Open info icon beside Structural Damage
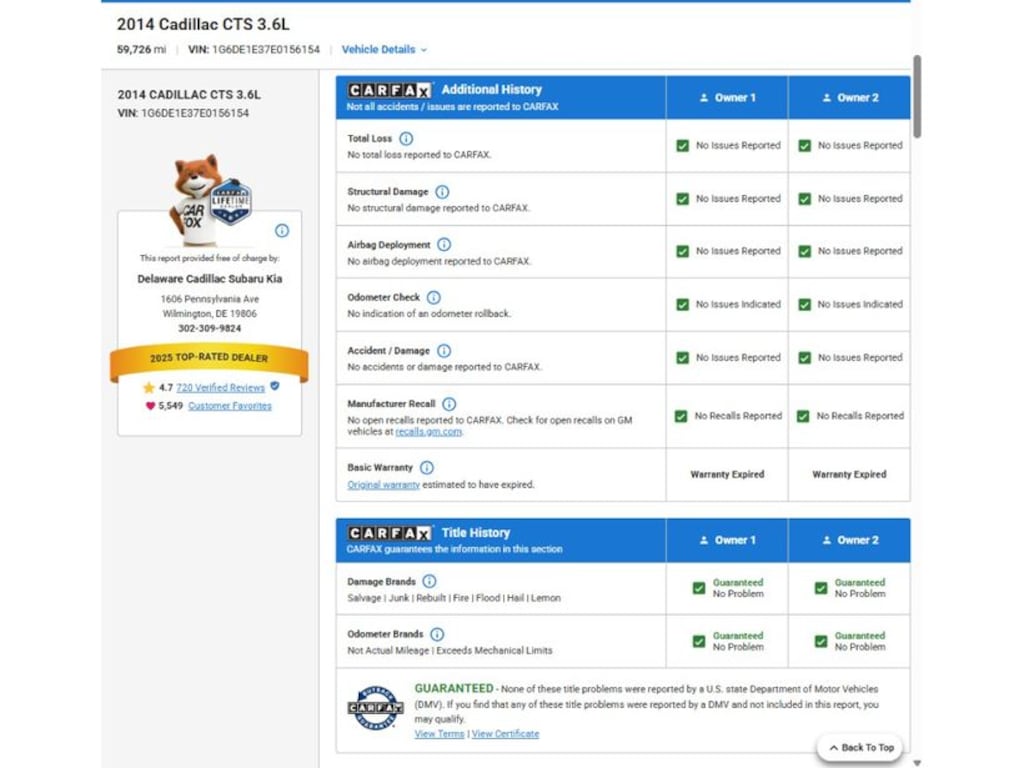1024x768 pixels. coord(442,192)
